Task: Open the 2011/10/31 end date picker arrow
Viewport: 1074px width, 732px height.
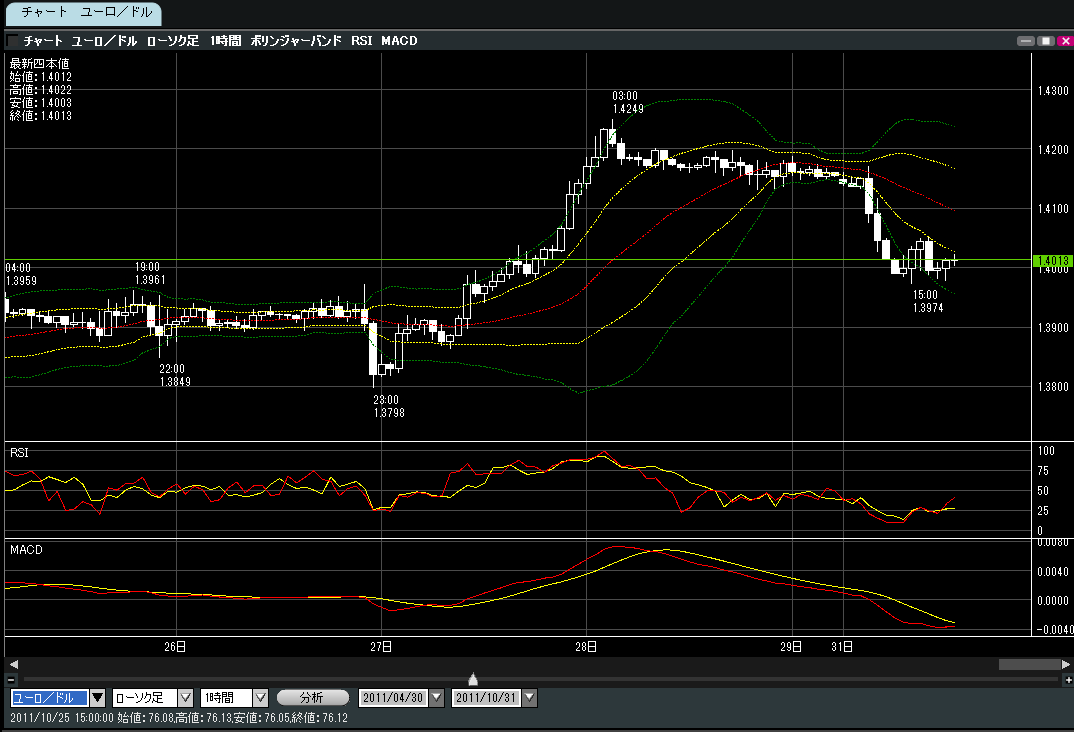Action: (x=529, y=697)
